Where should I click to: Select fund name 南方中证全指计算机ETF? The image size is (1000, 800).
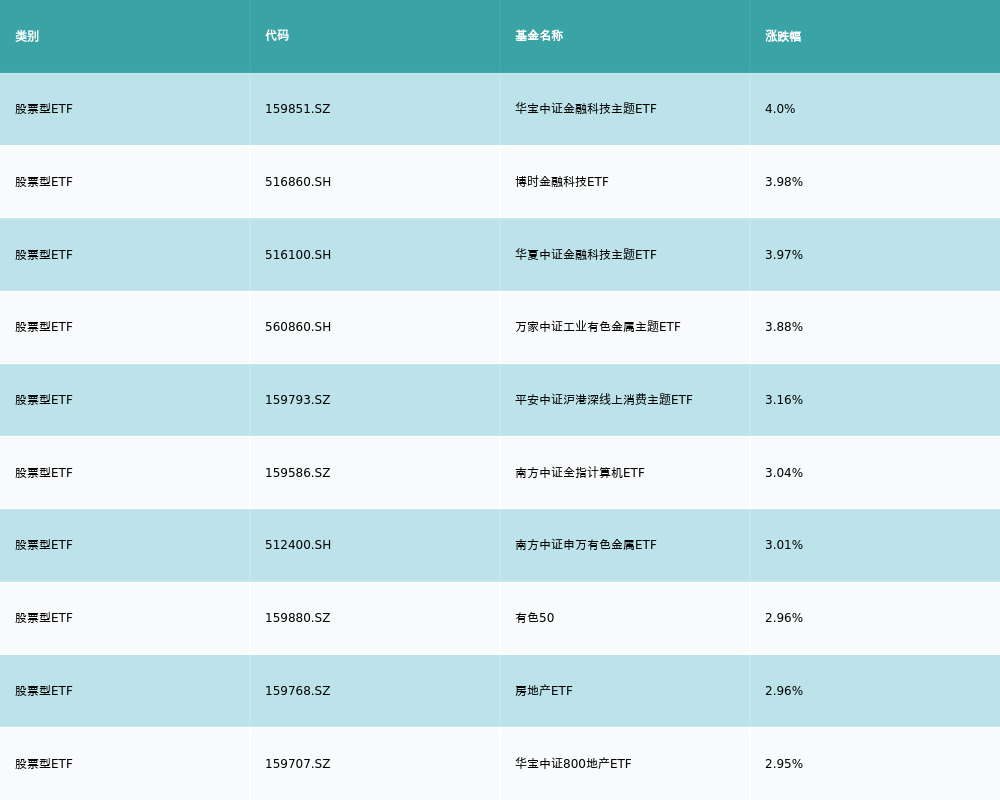tap(580, 473)
